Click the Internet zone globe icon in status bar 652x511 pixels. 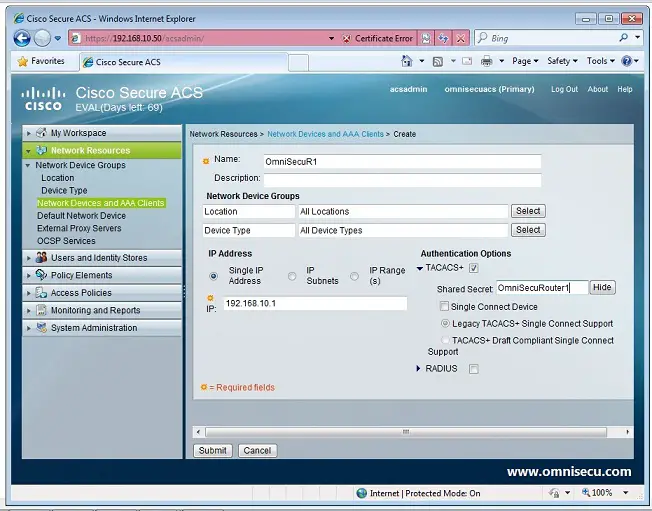[x=362, y=493]
